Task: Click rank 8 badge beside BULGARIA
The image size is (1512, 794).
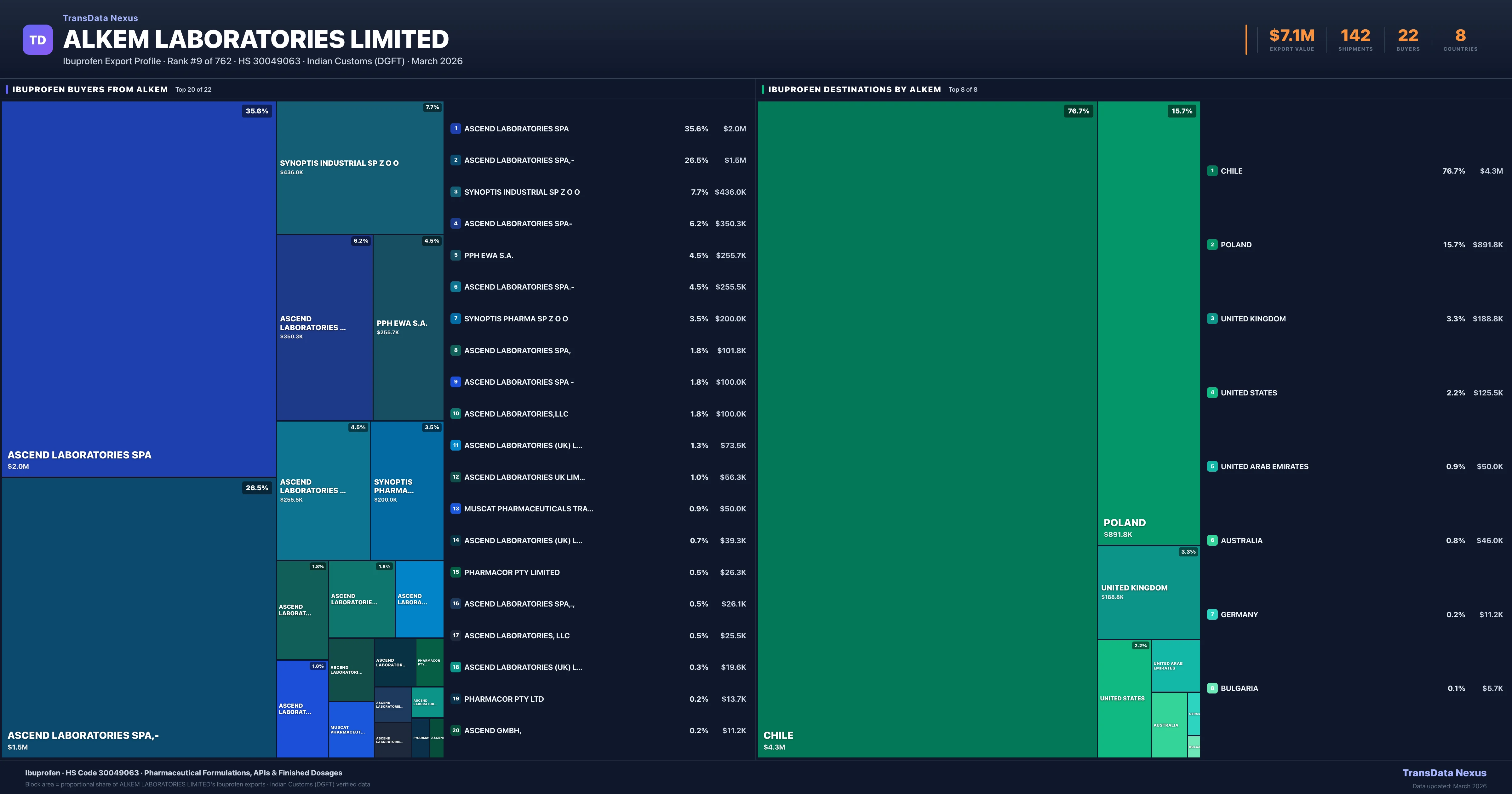Action: pos(1212,688)
